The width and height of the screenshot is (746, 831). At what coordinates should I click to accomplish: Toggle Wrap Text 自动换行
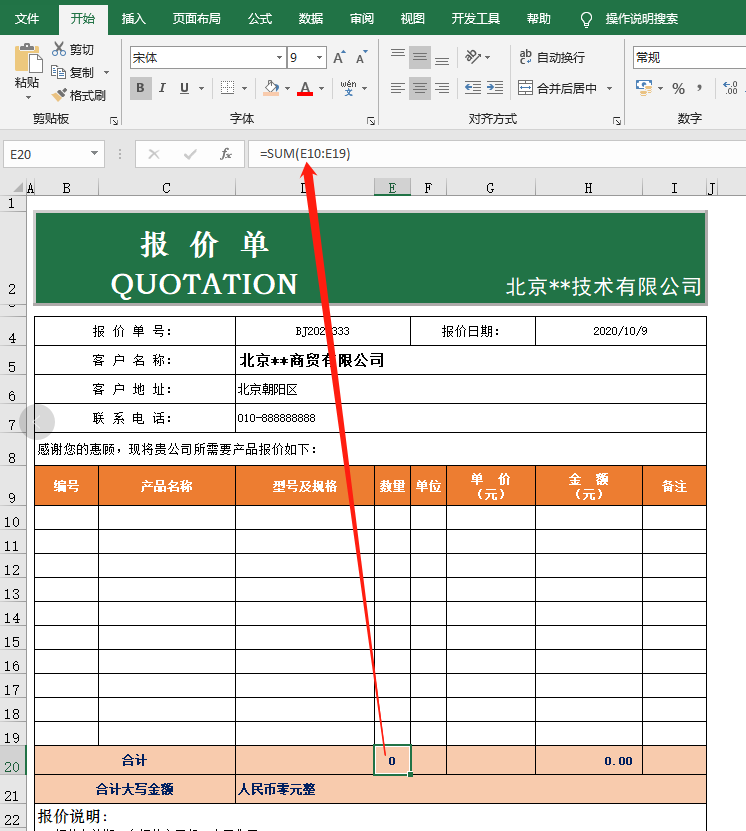pos(552,57)
